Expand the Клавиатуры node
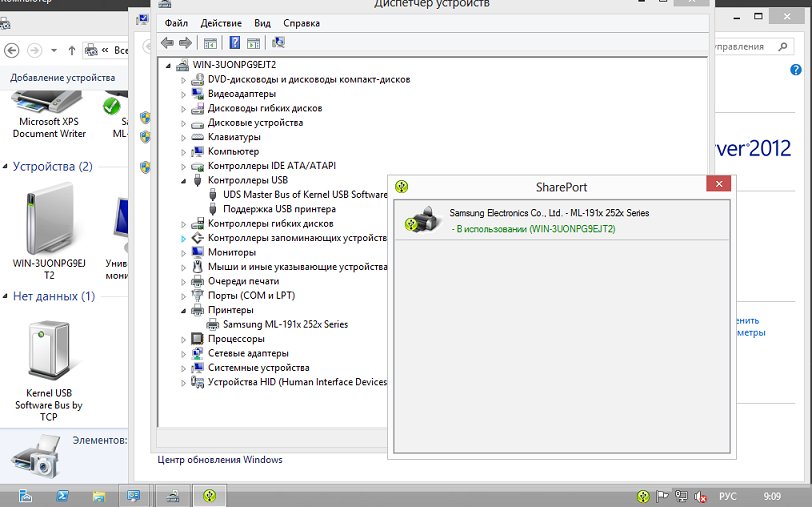The image size is (812, 507). tap(183, 138)
